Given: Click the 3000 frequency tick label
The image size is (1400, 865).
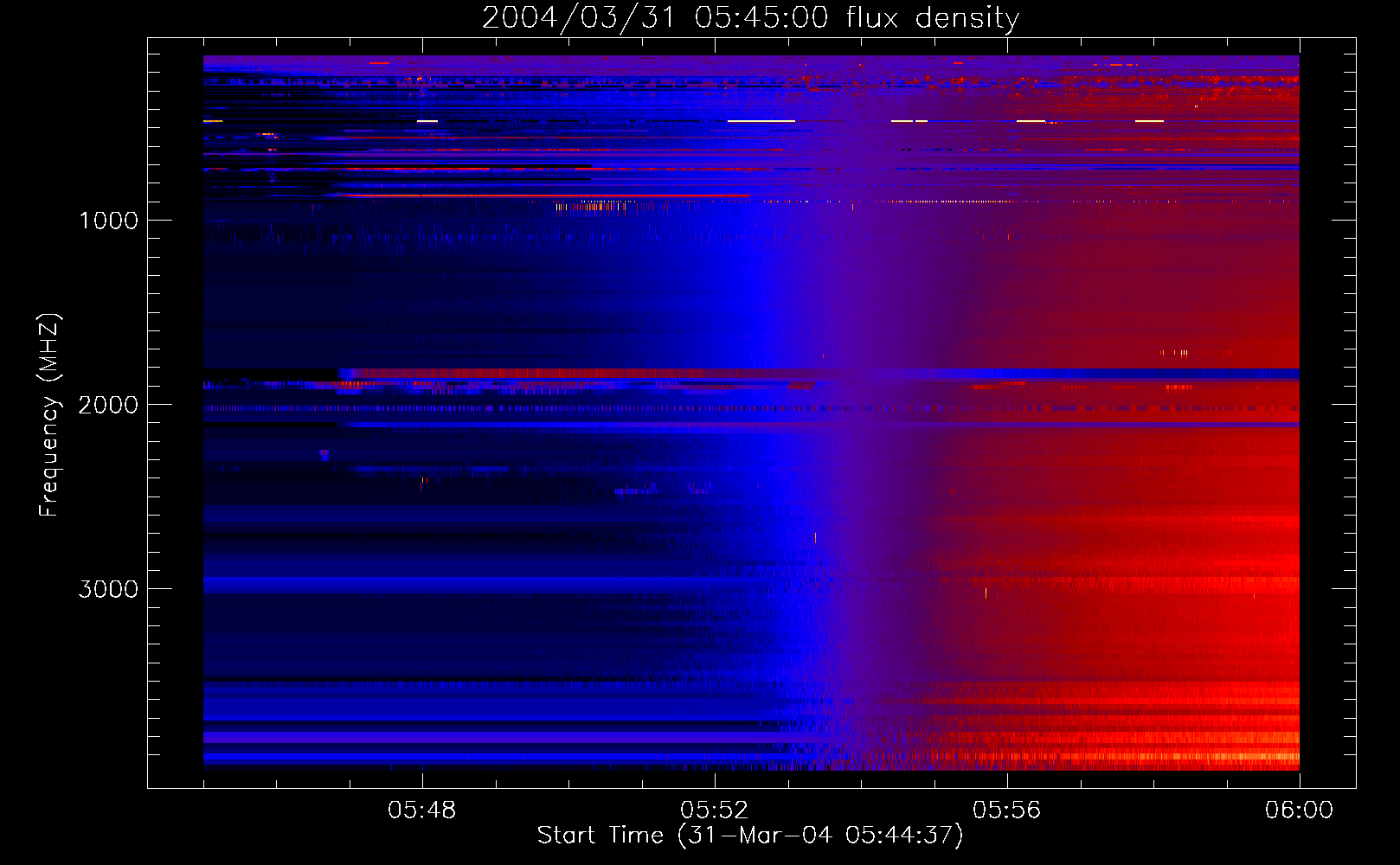Looking at the screenshot, I should [x=108, y=589].
